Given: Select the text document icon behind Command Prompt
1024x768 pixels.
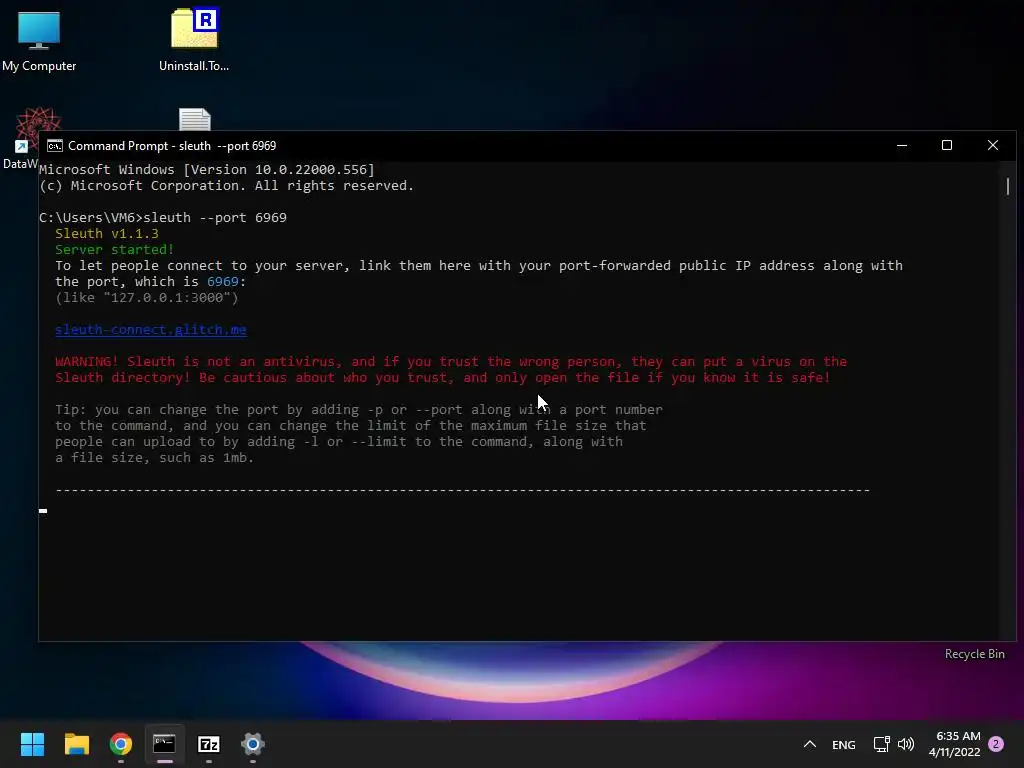Looking at the screenshot, I should tap(195, 120).
